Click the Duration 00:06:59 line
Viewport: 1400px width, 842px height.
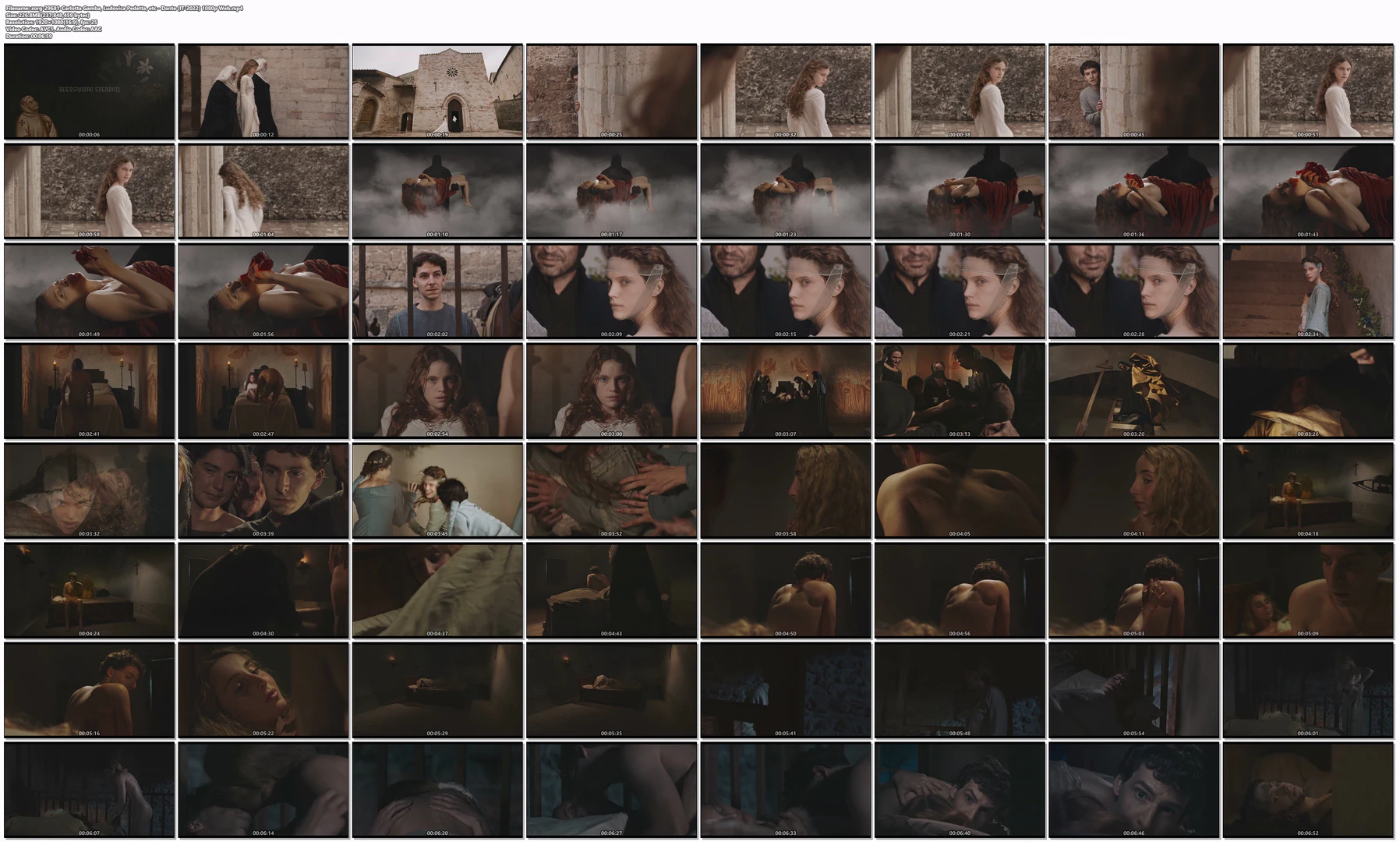click(x=29, y=36)
